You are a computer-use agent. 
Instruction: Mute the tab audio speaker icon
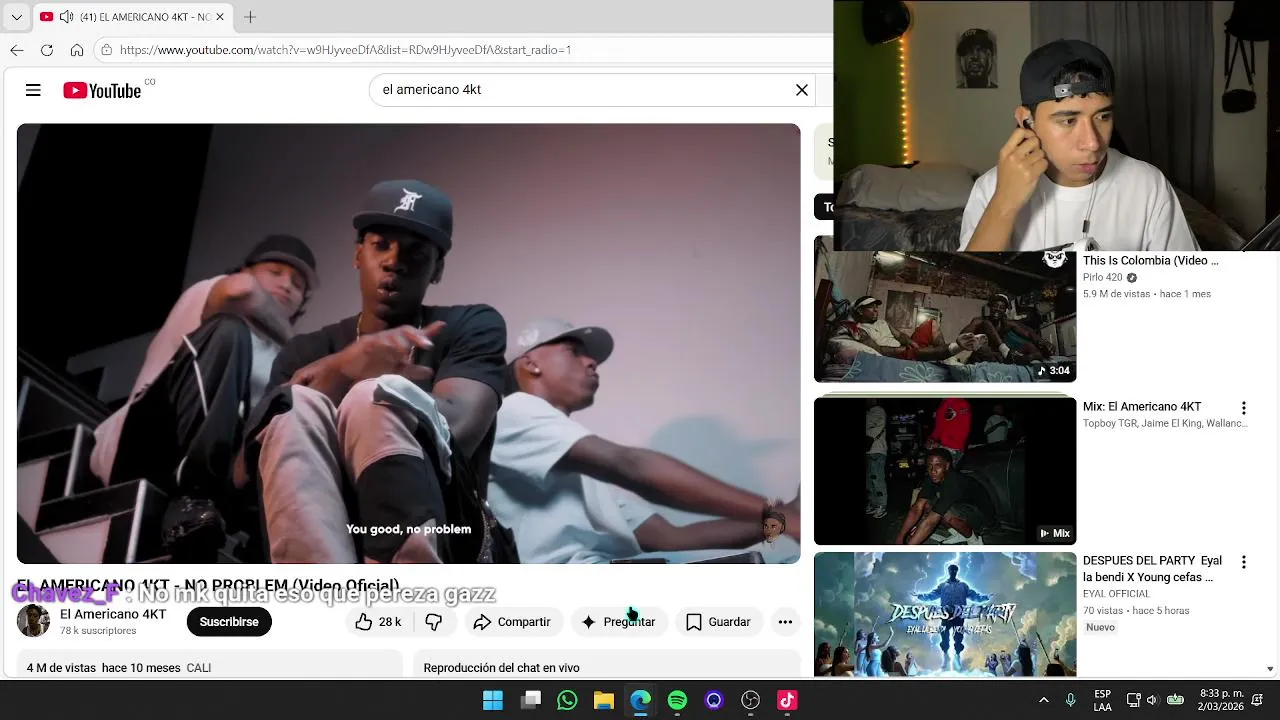(x=66, y=17)
